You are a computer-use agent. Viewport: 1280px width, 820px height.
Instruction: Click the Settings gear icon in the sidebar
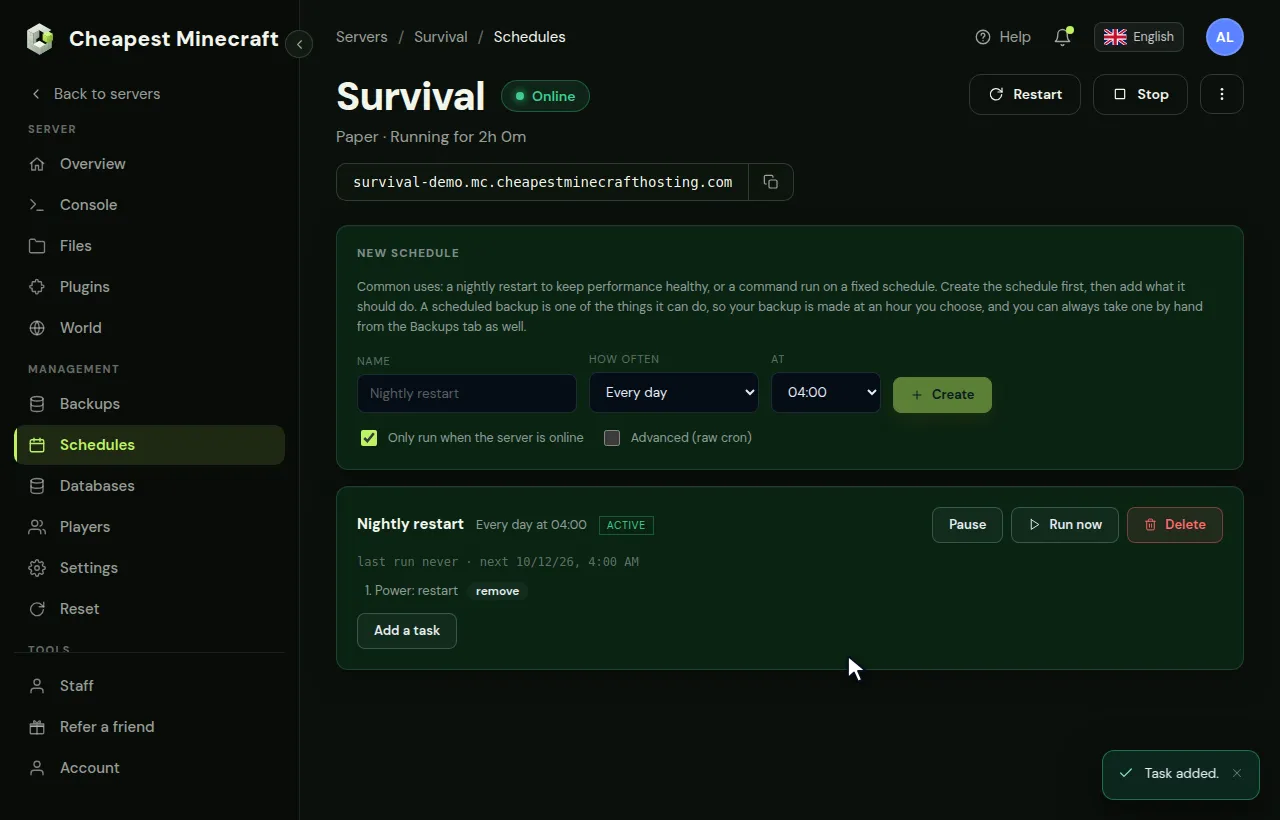coord(37,568)
